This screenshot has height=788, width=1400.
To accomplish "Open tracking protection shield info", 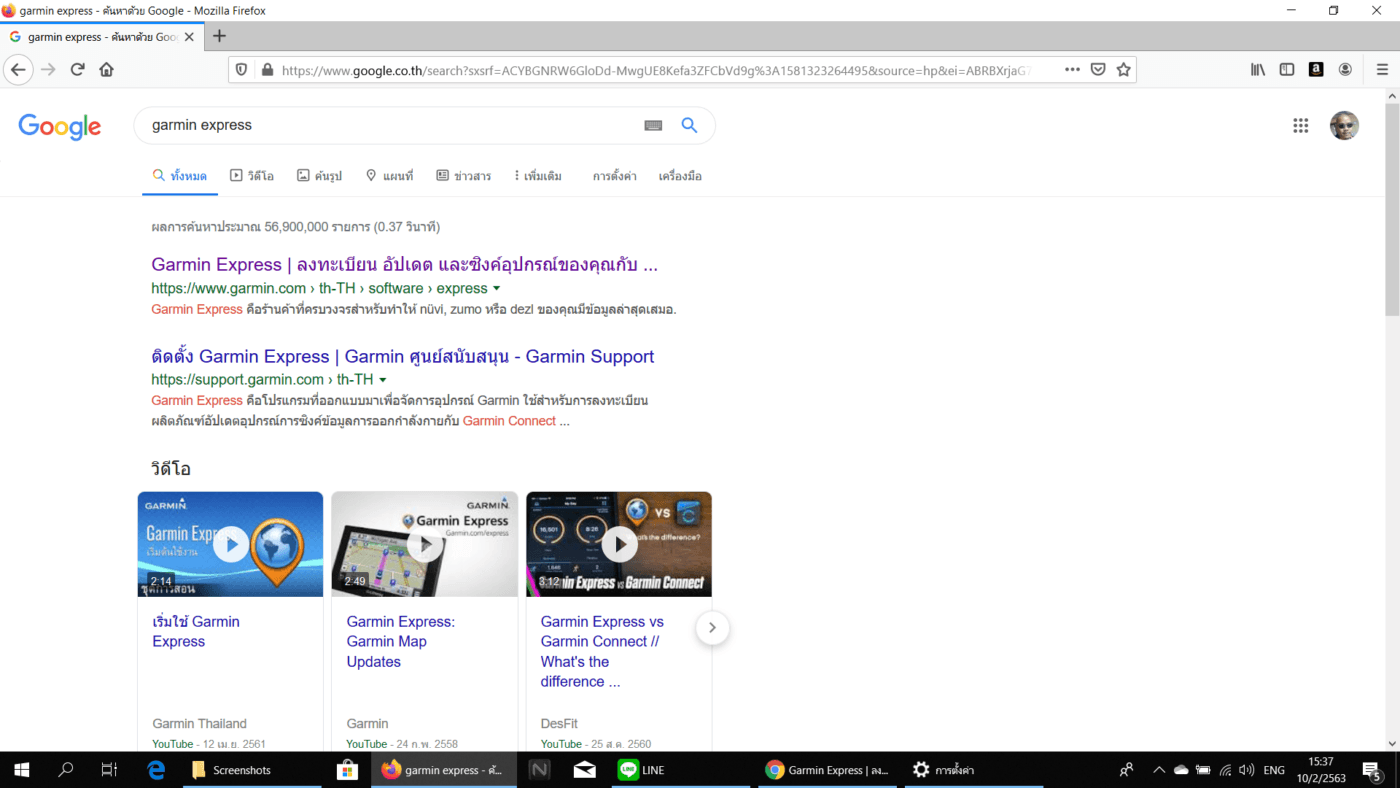I will pyautogui.click(x=241, y=70).
